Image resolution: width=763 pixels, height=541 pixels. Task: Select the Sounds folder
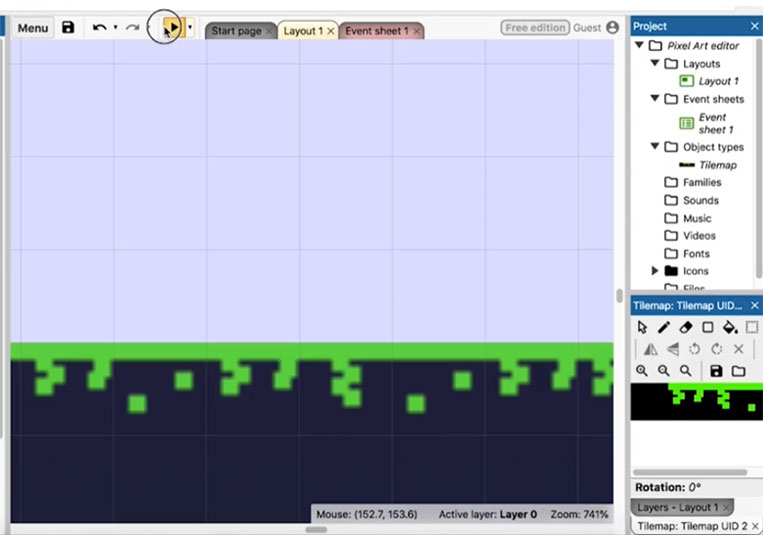(x=701, y=200)
